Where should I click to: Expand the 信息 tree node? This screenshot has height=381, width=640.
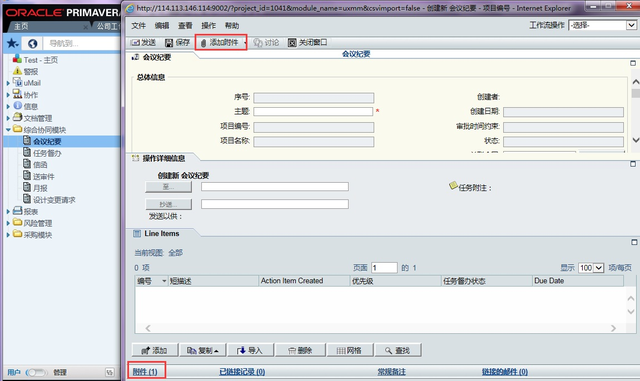tap(8, 106)
